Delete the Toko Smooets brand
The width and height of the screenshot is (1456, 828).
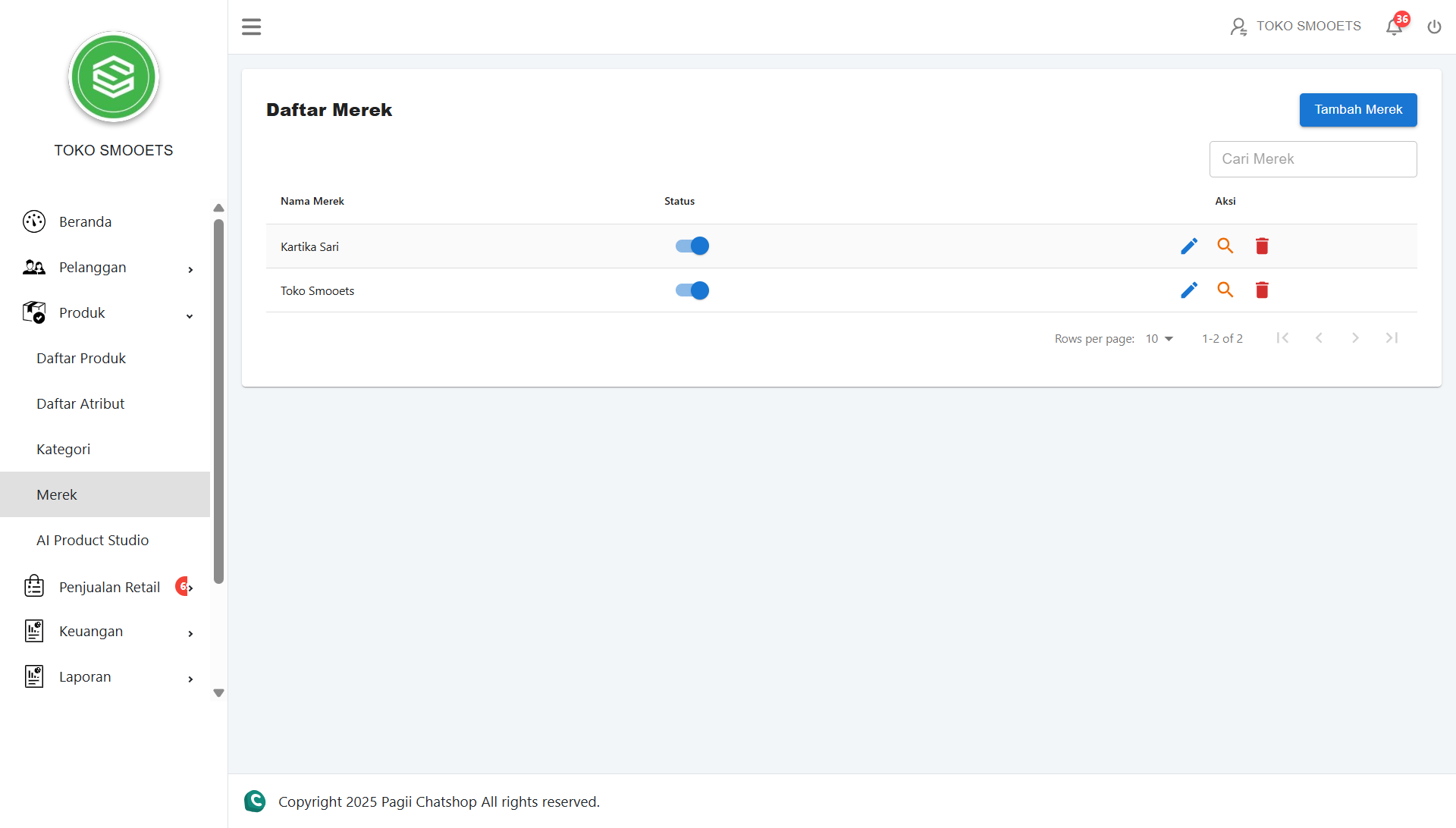[x=1262, y=290]
